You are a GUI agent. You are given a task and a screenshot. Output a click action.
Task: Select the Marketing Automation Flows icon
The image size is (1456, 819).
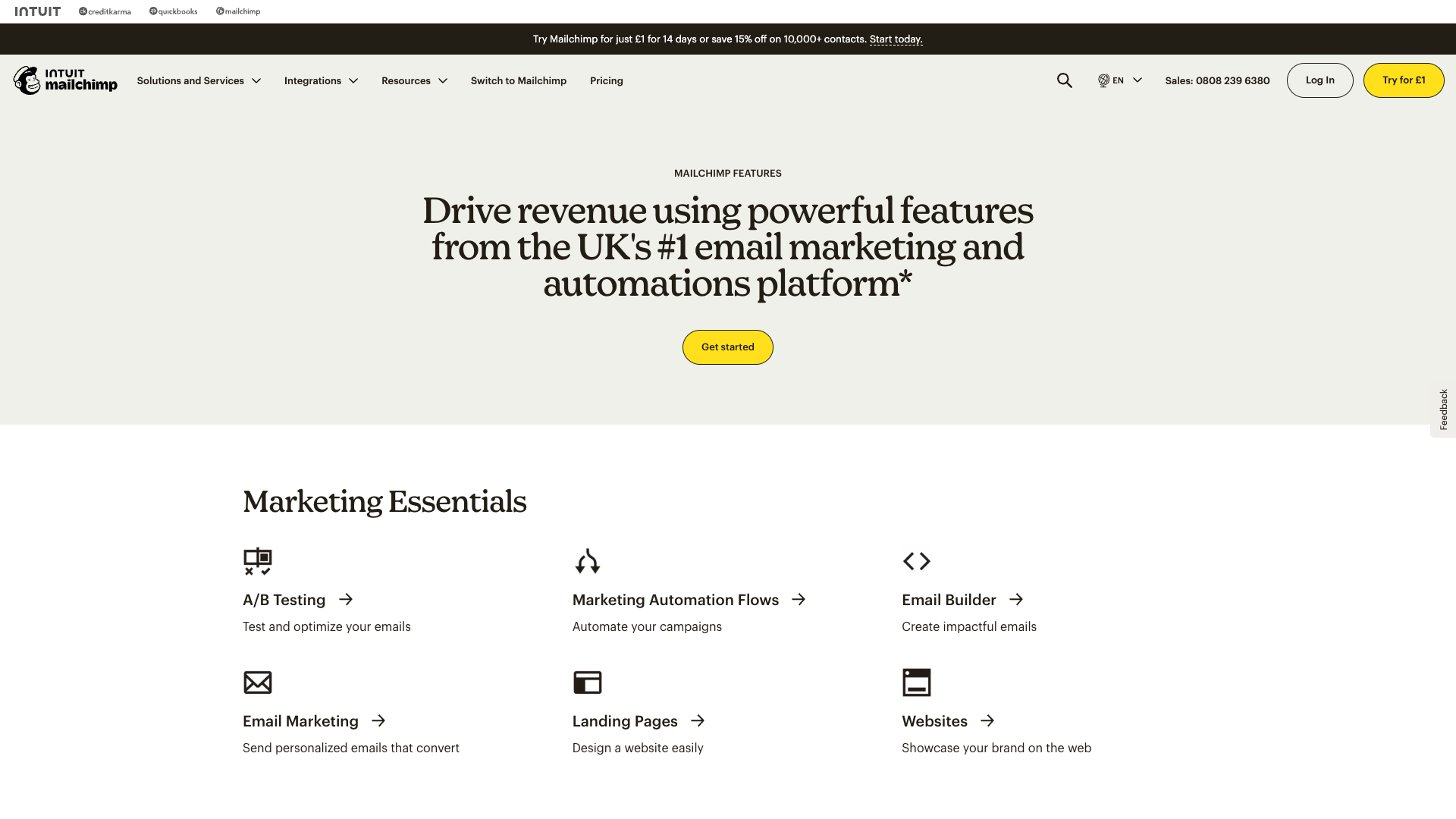(x=587, y=561)
